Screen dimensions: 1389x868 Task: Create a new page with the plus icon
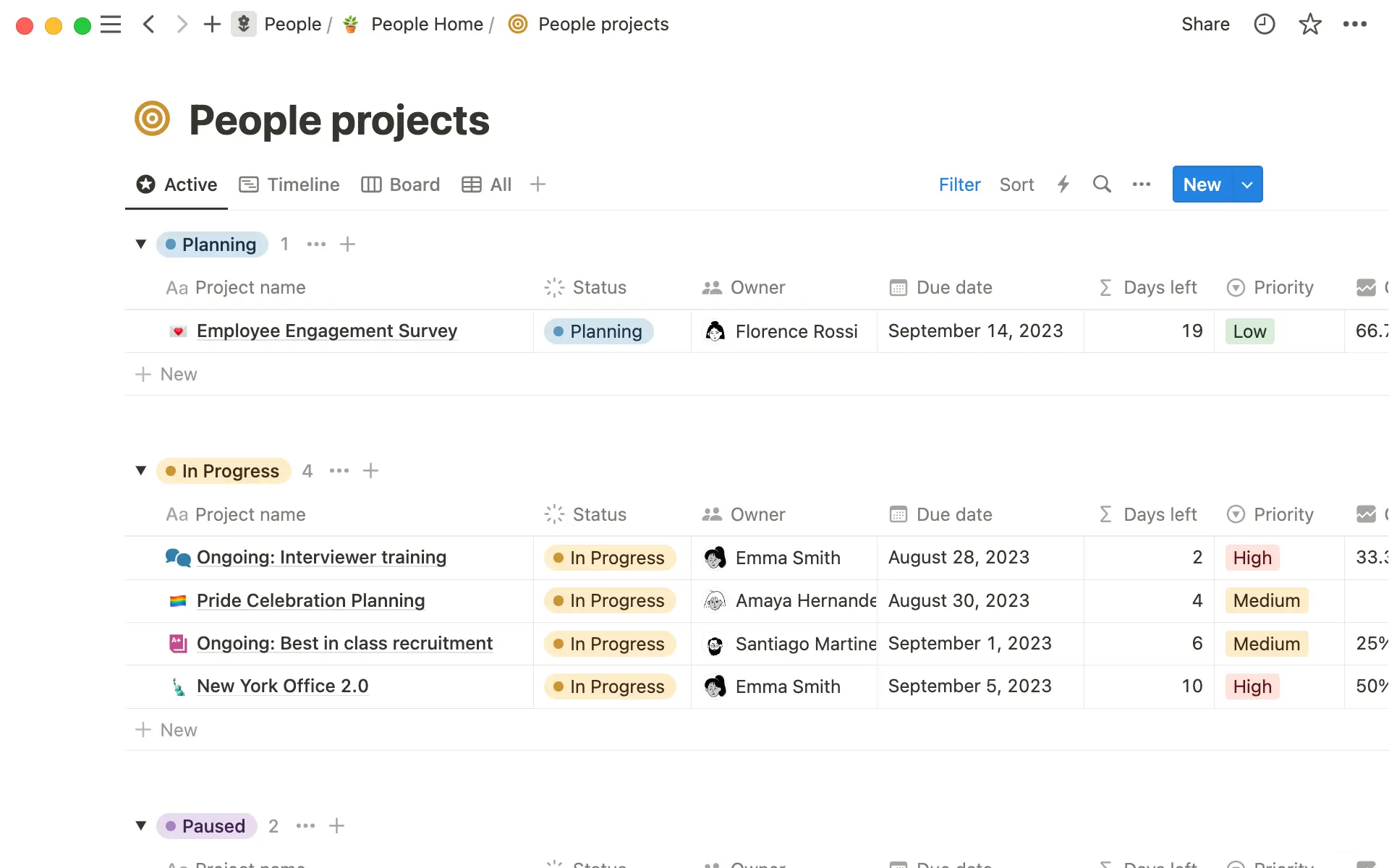(x=211, y=24)
